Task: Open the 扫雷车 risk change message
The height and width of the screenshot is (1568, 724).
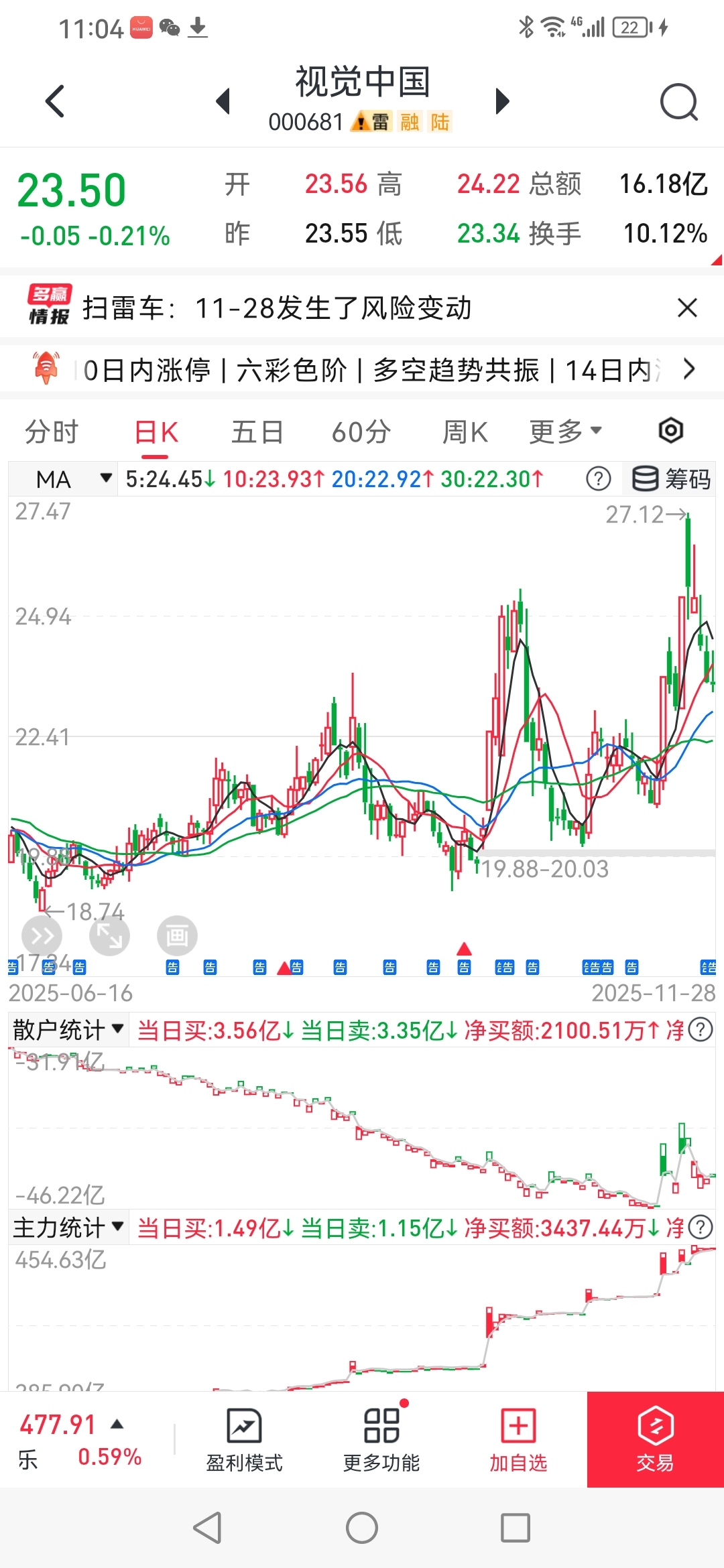Action: point(277,308)
